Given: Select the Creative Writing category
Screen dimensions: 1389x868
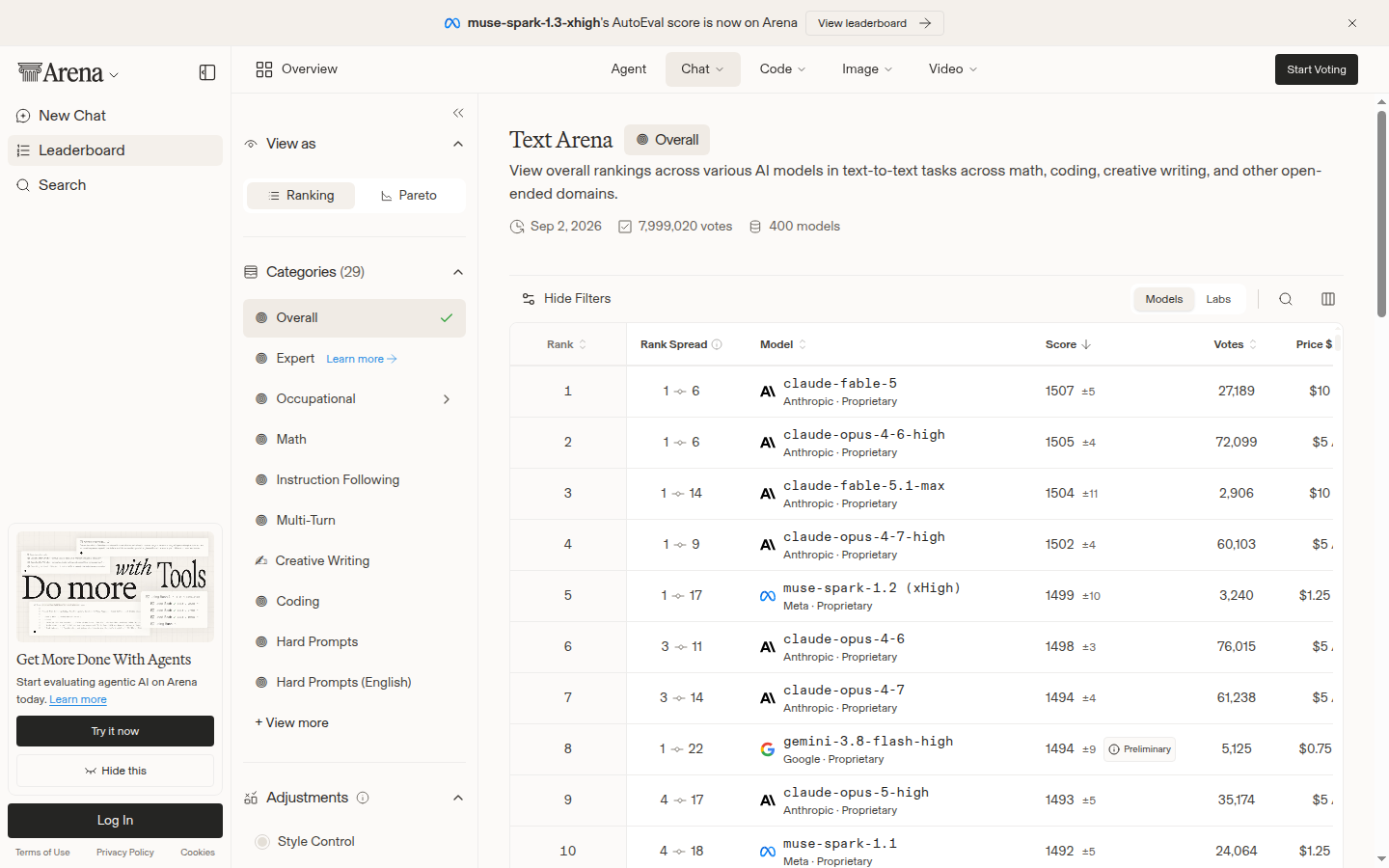Looking at the screenshot, I should click(354, 561).
